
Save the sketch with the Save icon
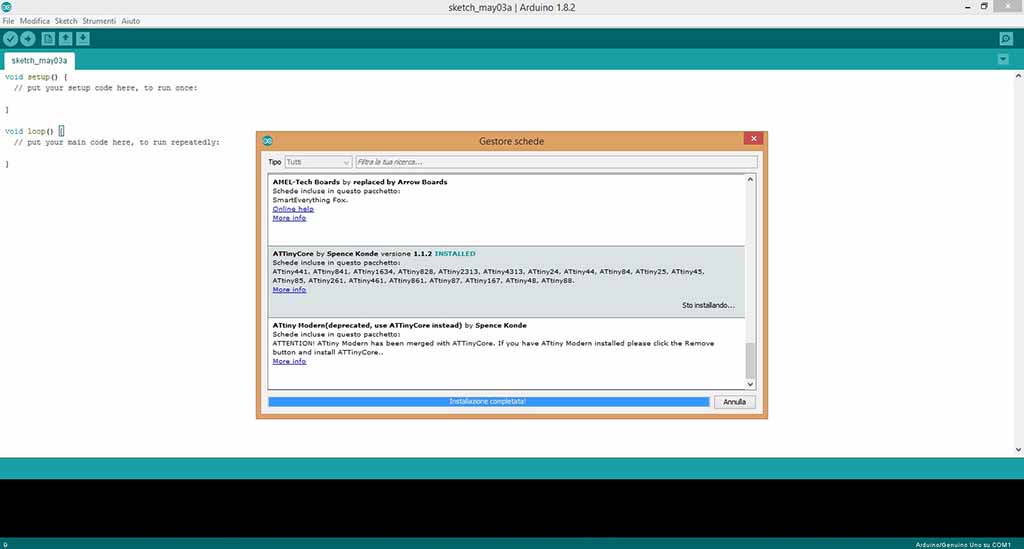pos(83,39)
